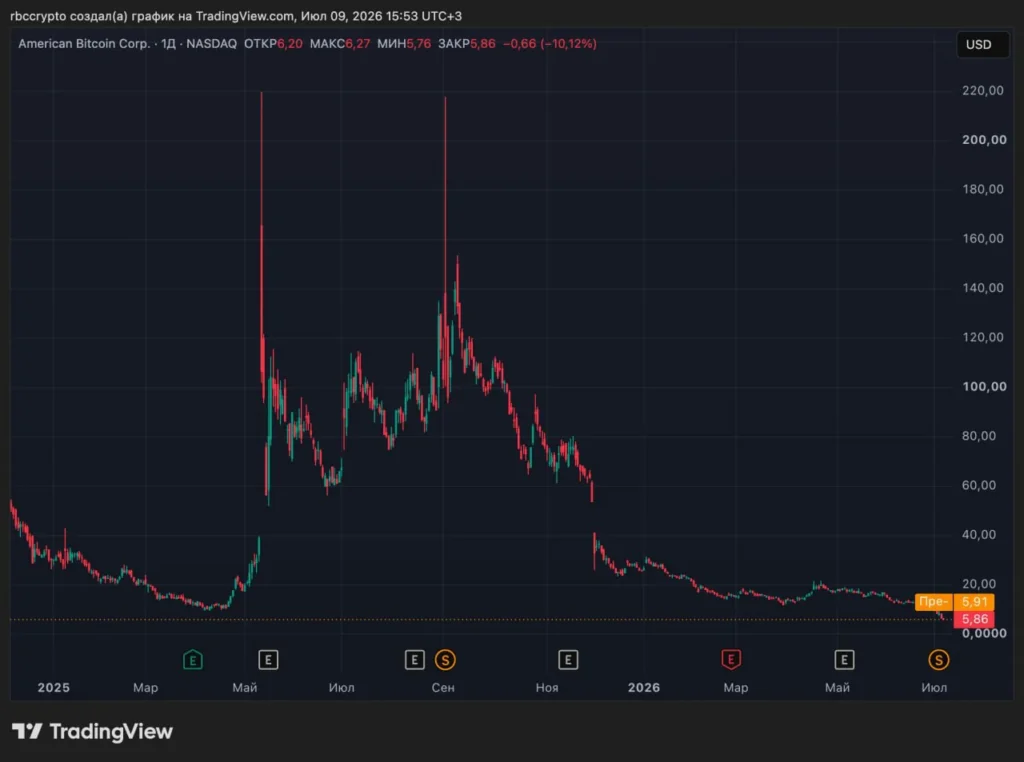Click the green E earnings marker

point(193,660)
